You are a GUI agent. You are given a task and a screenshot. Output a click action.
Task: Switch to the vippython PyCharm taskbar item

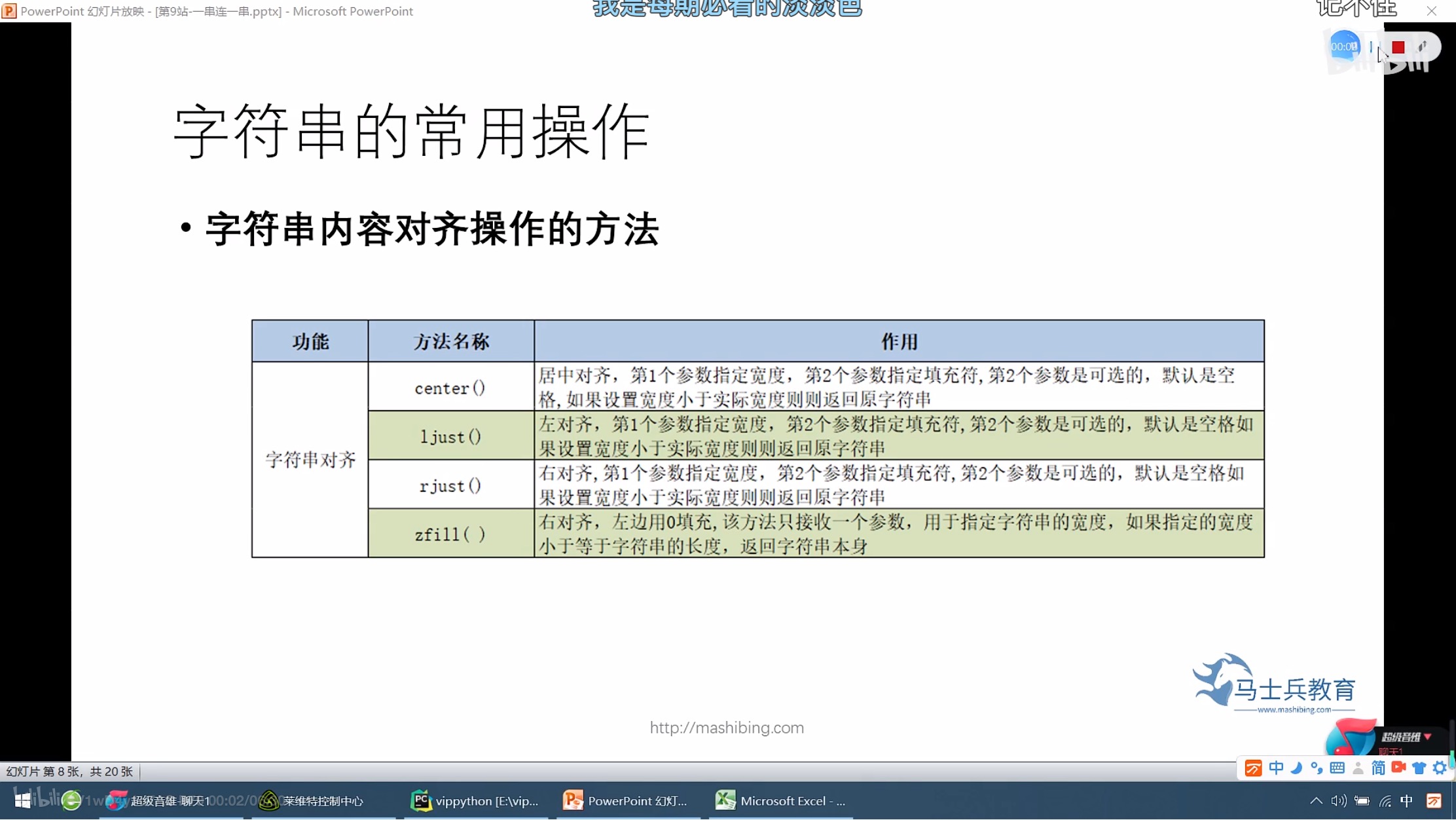(475, 801)
